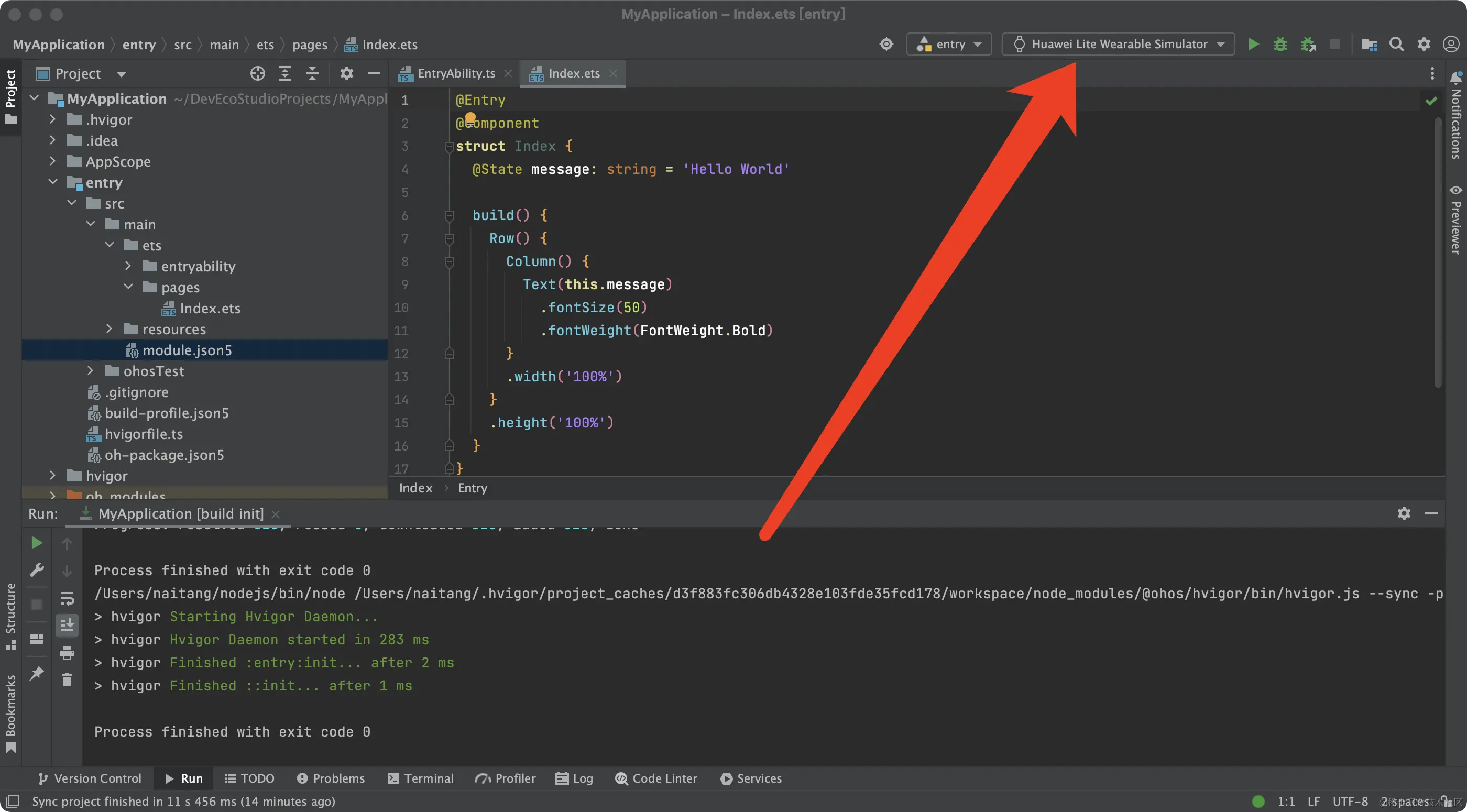Click the print icon in Run panel

pyautogui.click(x=67, y=653)
